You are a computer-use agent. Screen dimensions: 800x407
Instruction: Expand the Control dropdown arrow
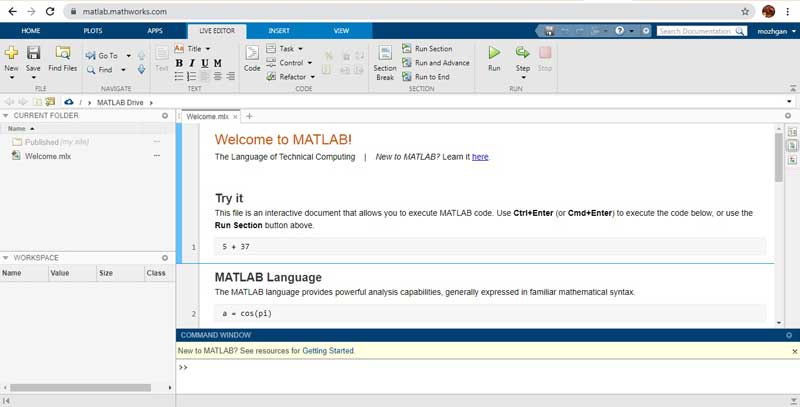point(310,63)
